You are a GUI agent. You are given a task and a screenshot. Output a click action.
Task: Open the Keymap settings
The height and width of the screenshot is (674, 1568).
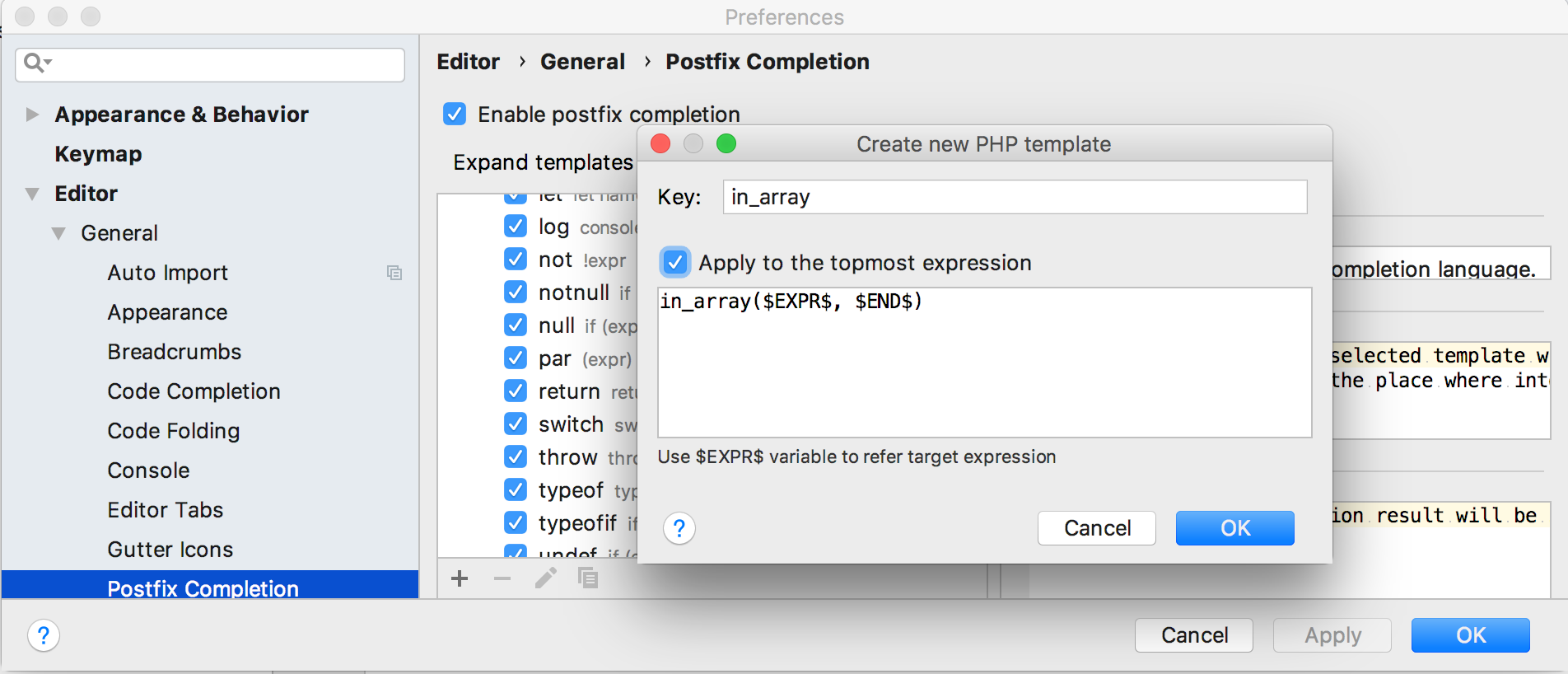[x=98, y=154]
